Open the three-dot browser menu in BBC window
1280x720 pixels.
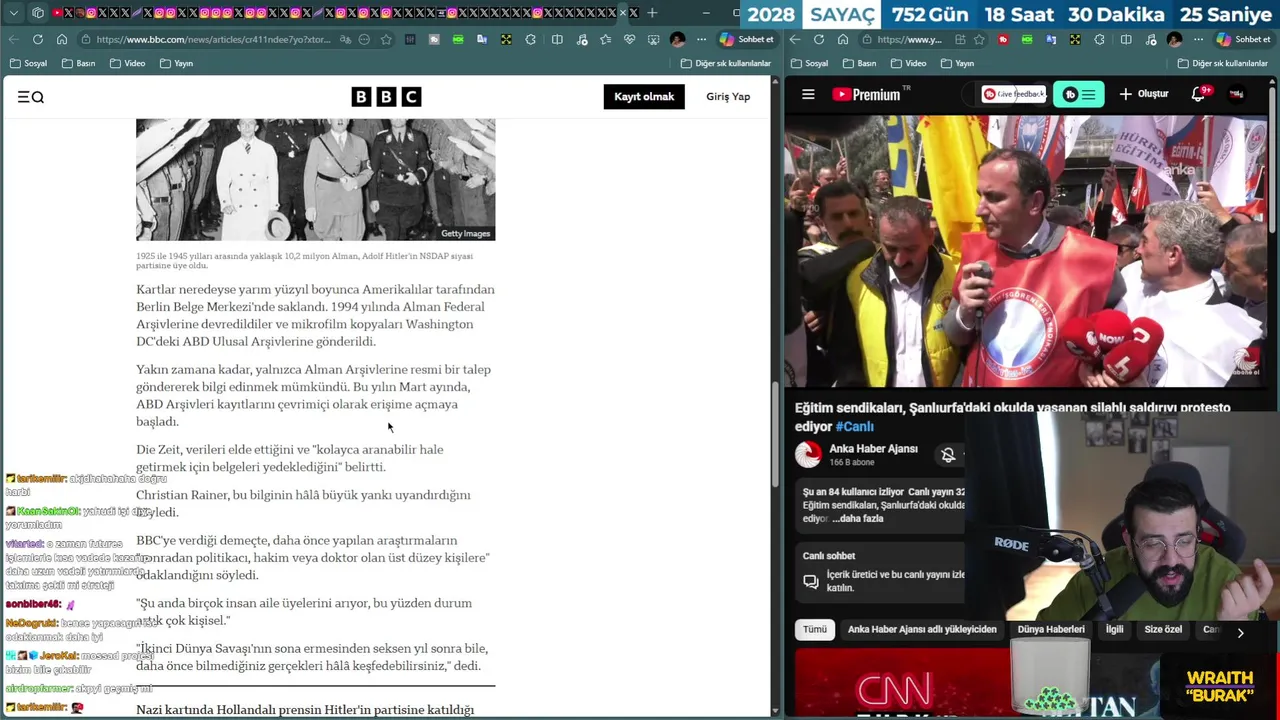click(701, 39)
